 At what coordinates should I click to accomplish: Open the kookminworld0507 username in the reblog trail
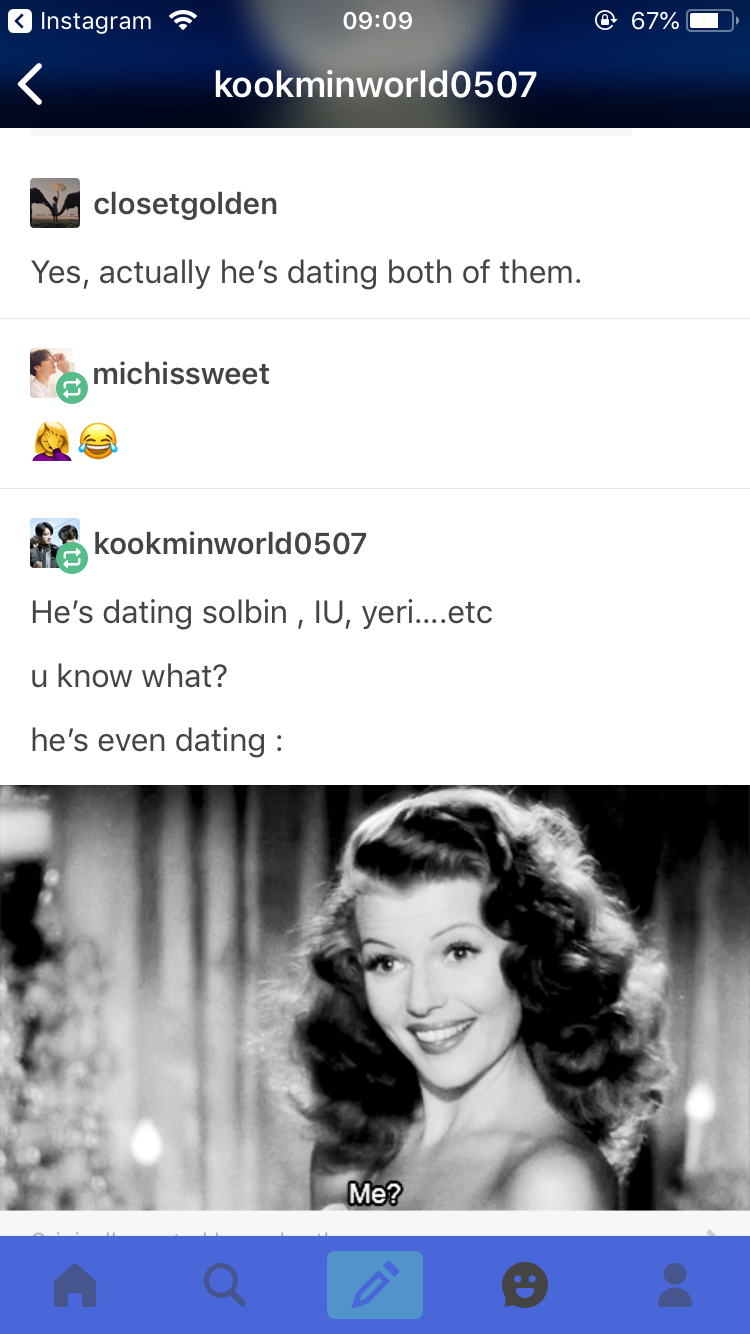tap(230, 544)
